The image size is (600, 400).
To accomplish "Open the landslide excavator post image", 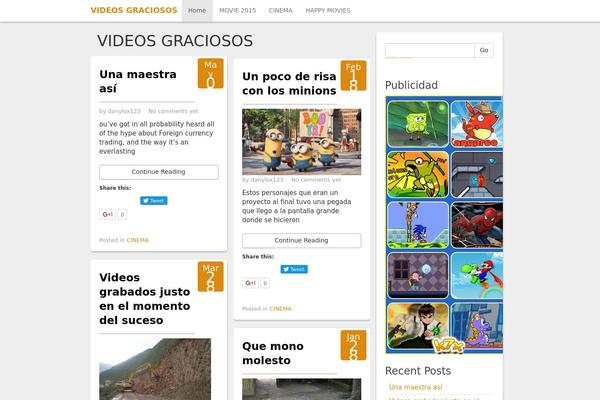I will [x=155, y=369].
